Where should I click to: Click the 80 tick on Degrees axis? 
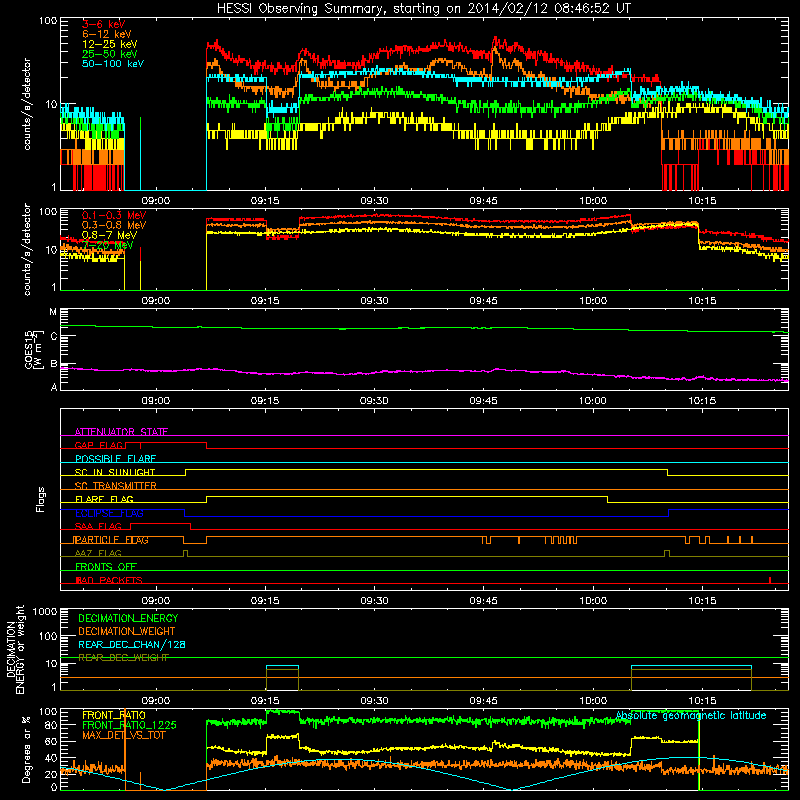(x=51, y=725)
